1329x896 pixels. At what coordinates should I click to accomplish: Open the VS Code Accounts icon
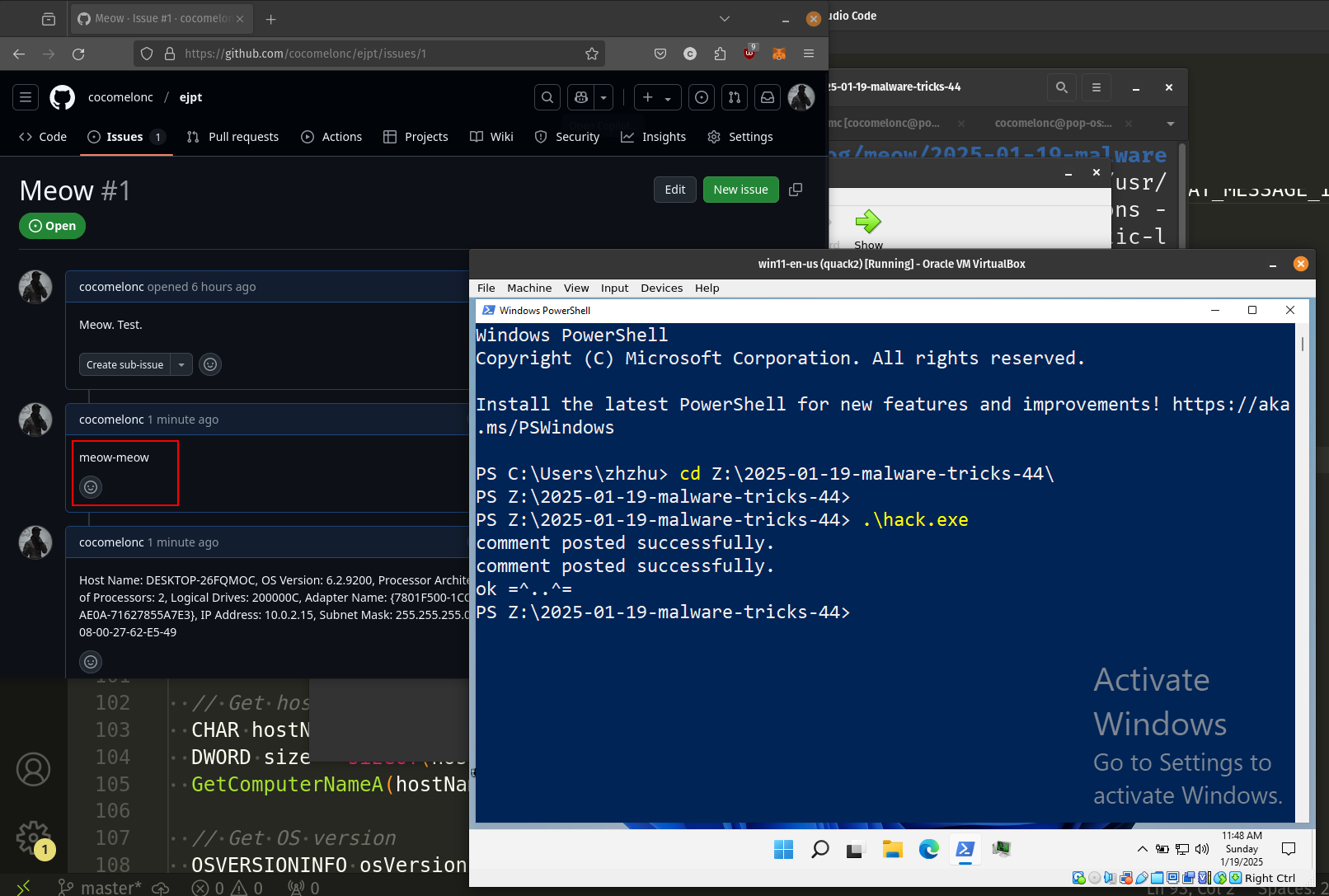tap(34, 769)
